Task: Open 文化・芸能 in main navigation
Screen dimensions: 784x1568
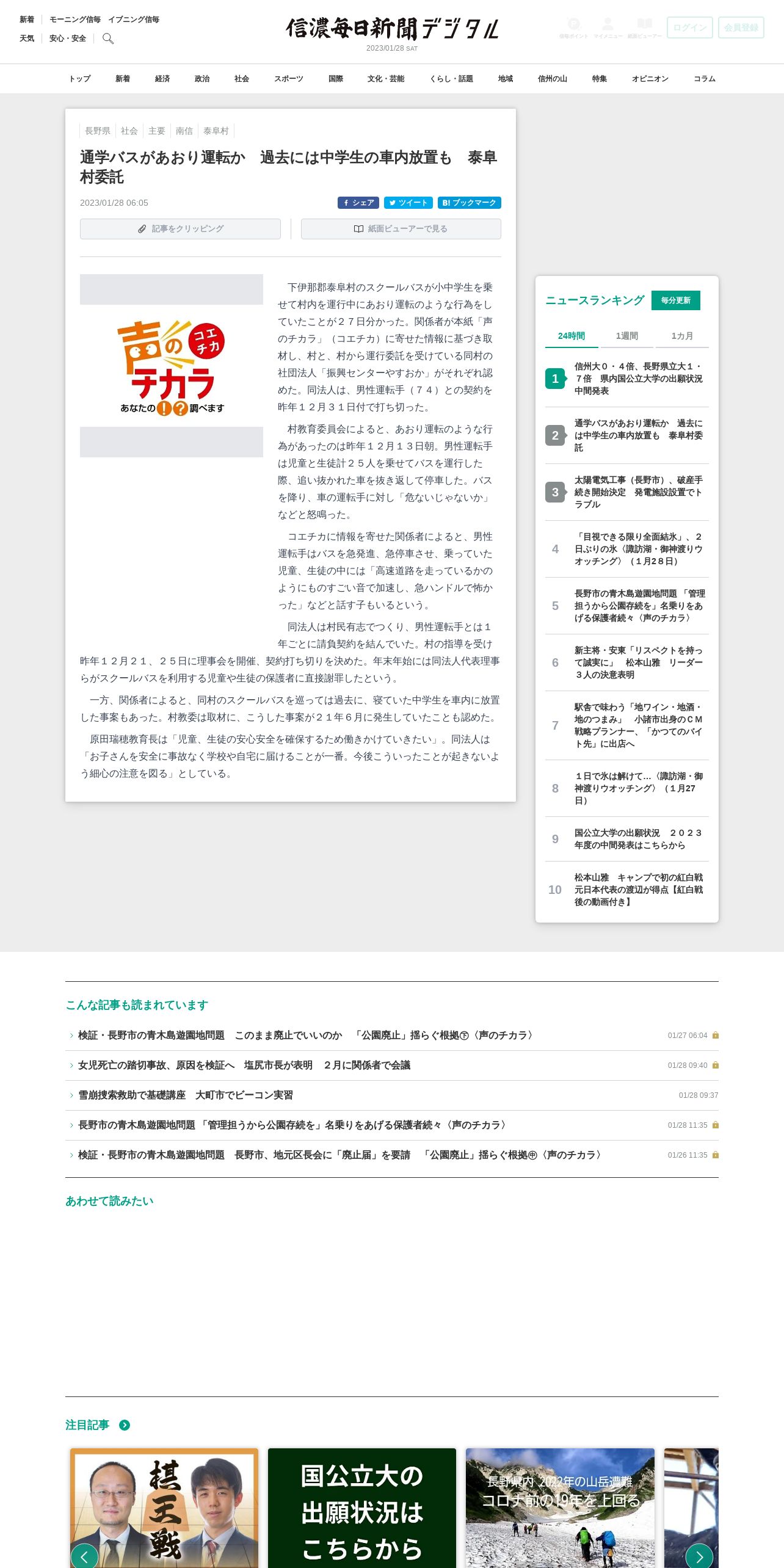Action: coord(386,79)
